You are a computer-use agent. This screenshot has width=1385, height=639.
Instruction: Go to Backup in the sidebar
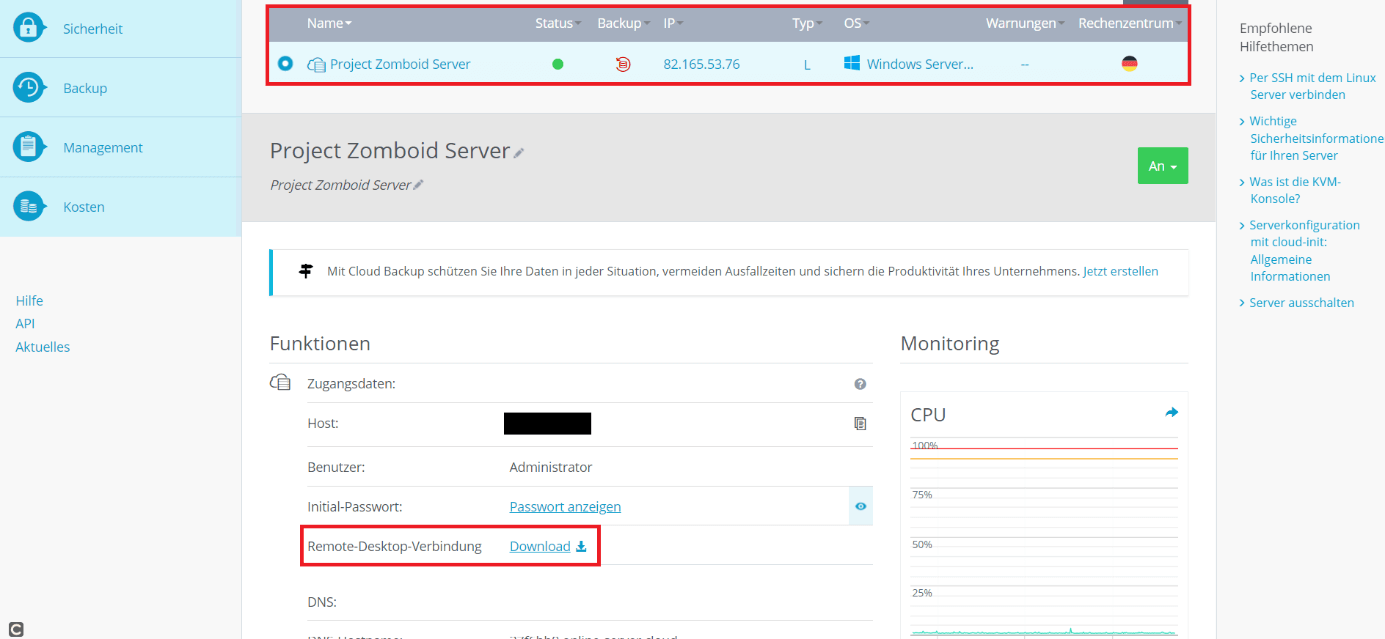coord(85,88)
